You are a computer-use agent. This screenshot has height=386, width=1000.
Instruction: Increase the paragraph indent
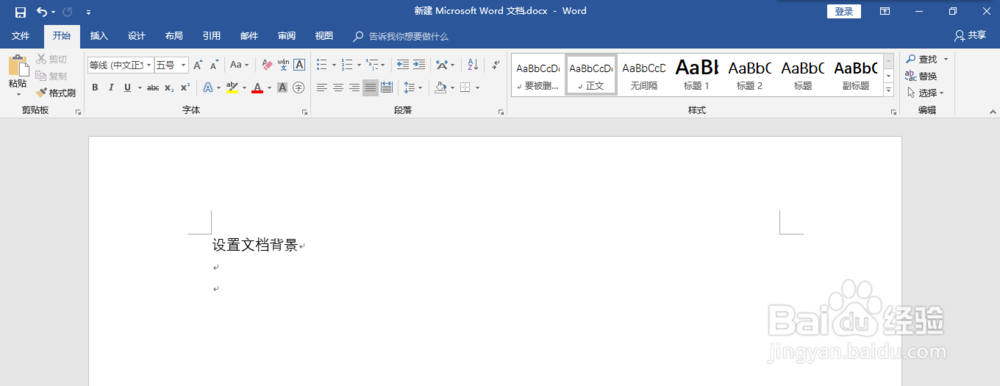[418, 64]
